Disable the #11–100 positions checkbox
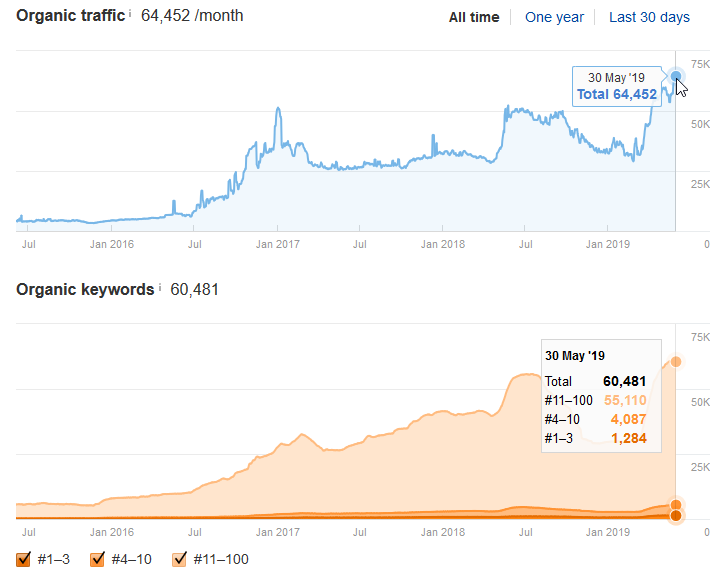Image resolution: width=723 pixels, height=571 pixels. click(180, 559)
